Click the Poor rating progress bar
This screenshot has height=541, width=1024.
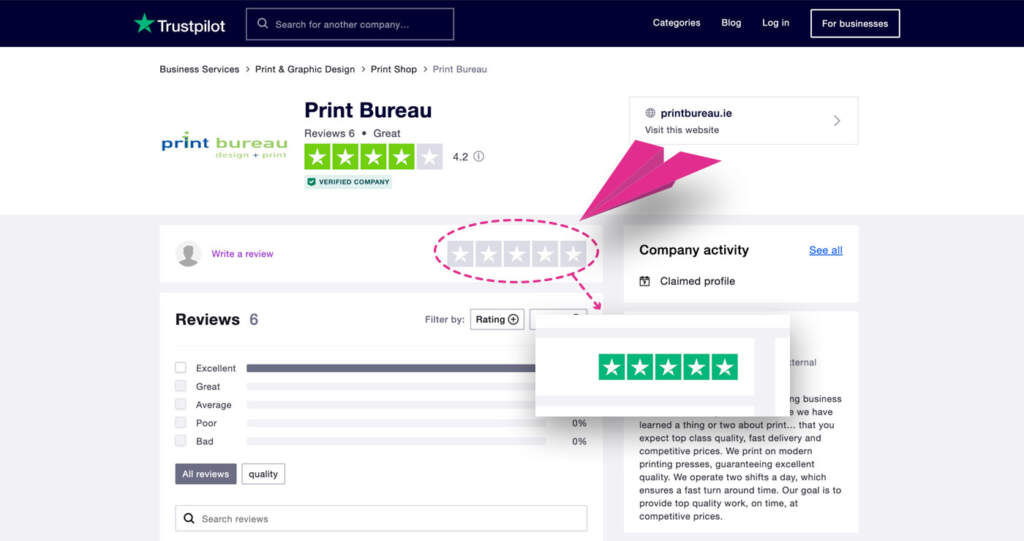(x=396, y=423)
